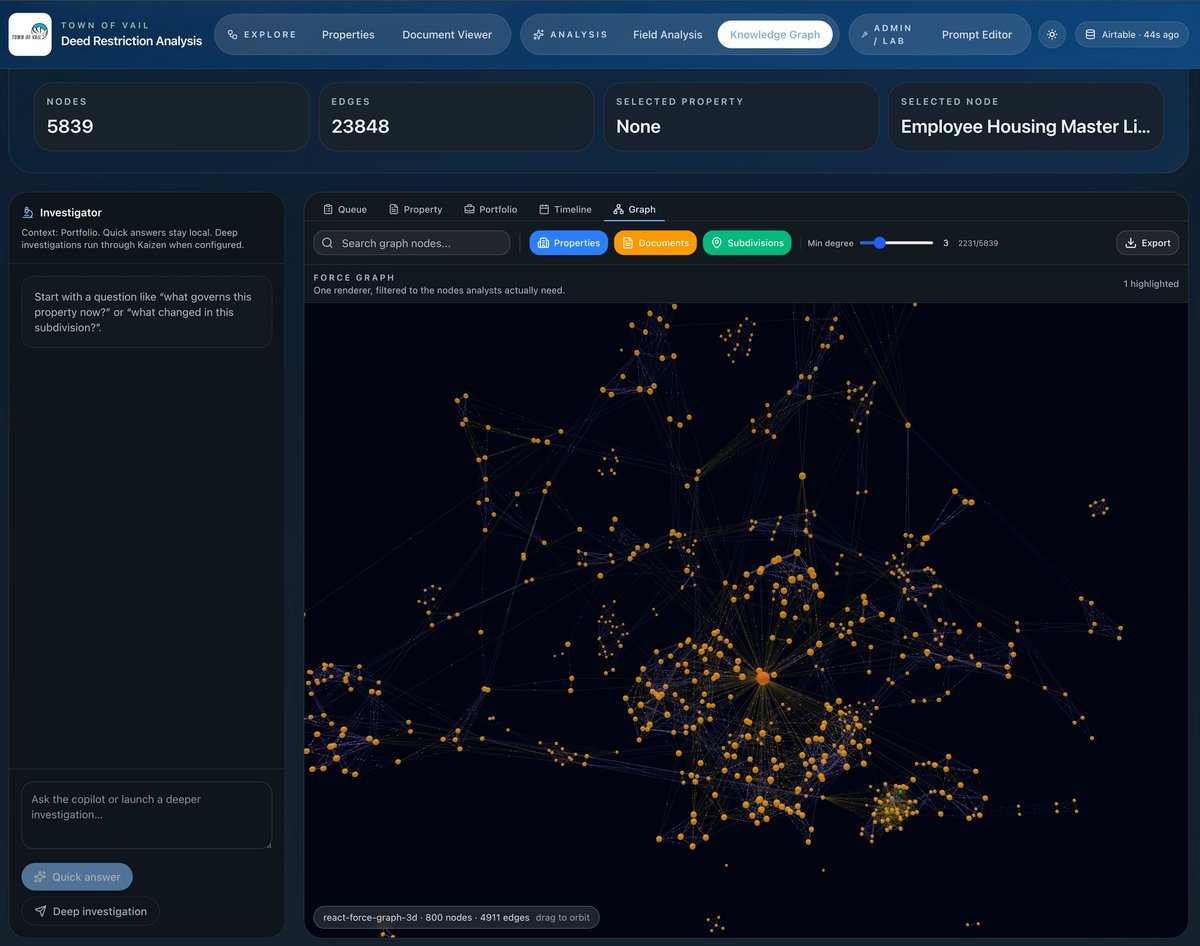This screenshot has height=946, width=1200.
Task: Click the Queue tab icon
Action: pyautogui.click(x=328, y=209)
